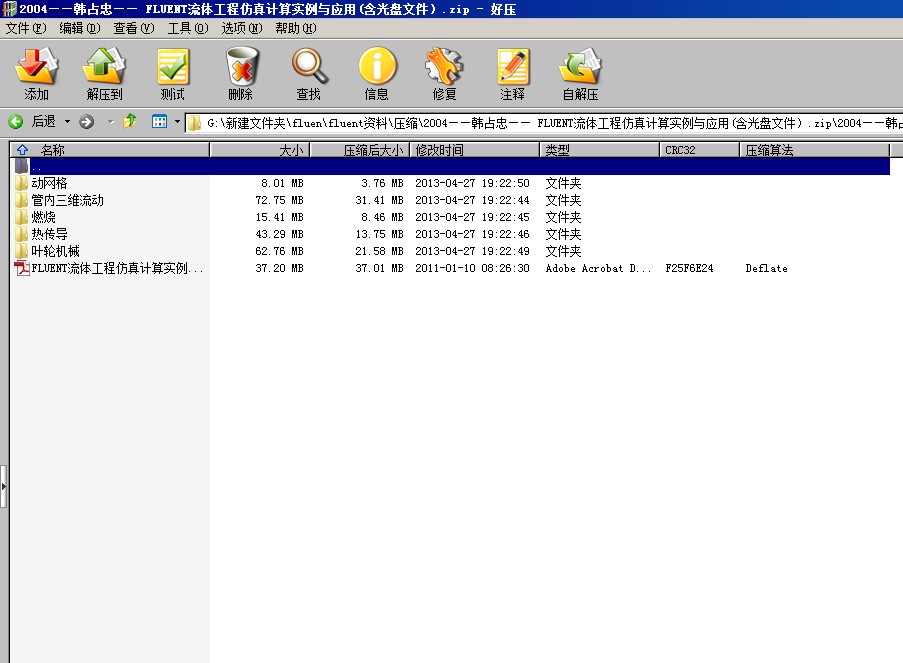Open the view mode dropdown arrow
Image resolution: width=903 pixels, height=663 pixels.
tap(177, 122)
